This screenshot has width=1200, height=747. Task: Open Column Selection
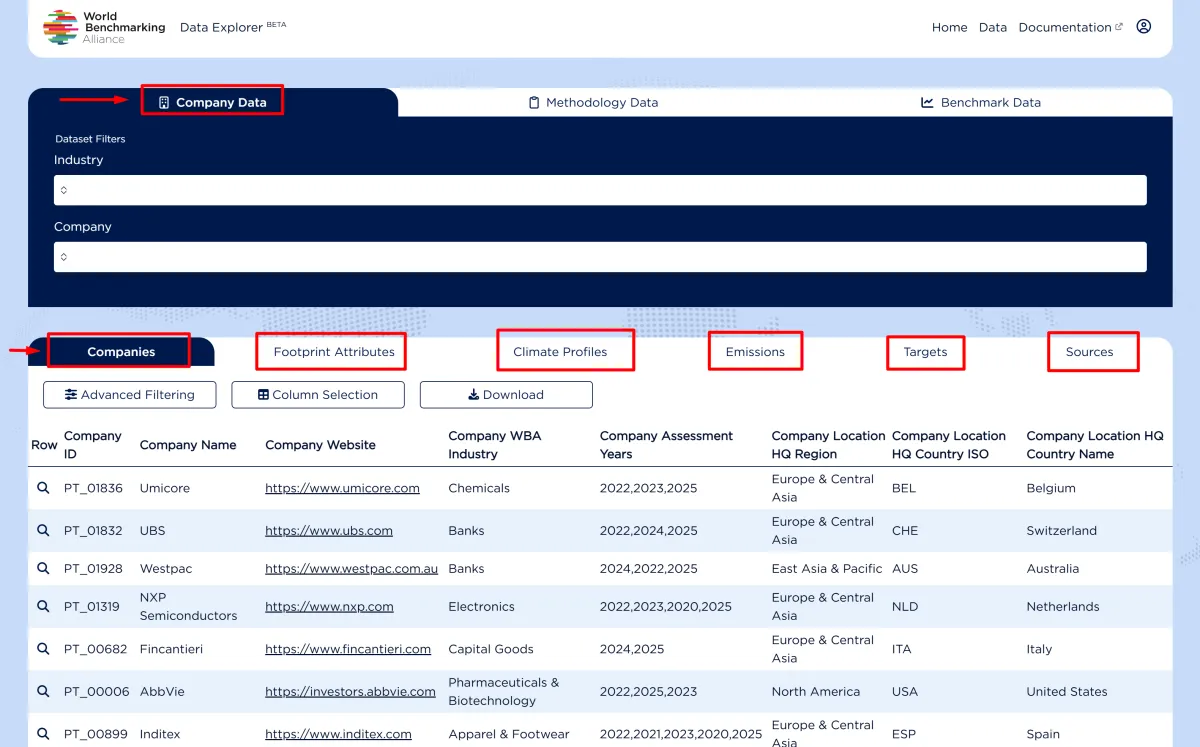318,395
